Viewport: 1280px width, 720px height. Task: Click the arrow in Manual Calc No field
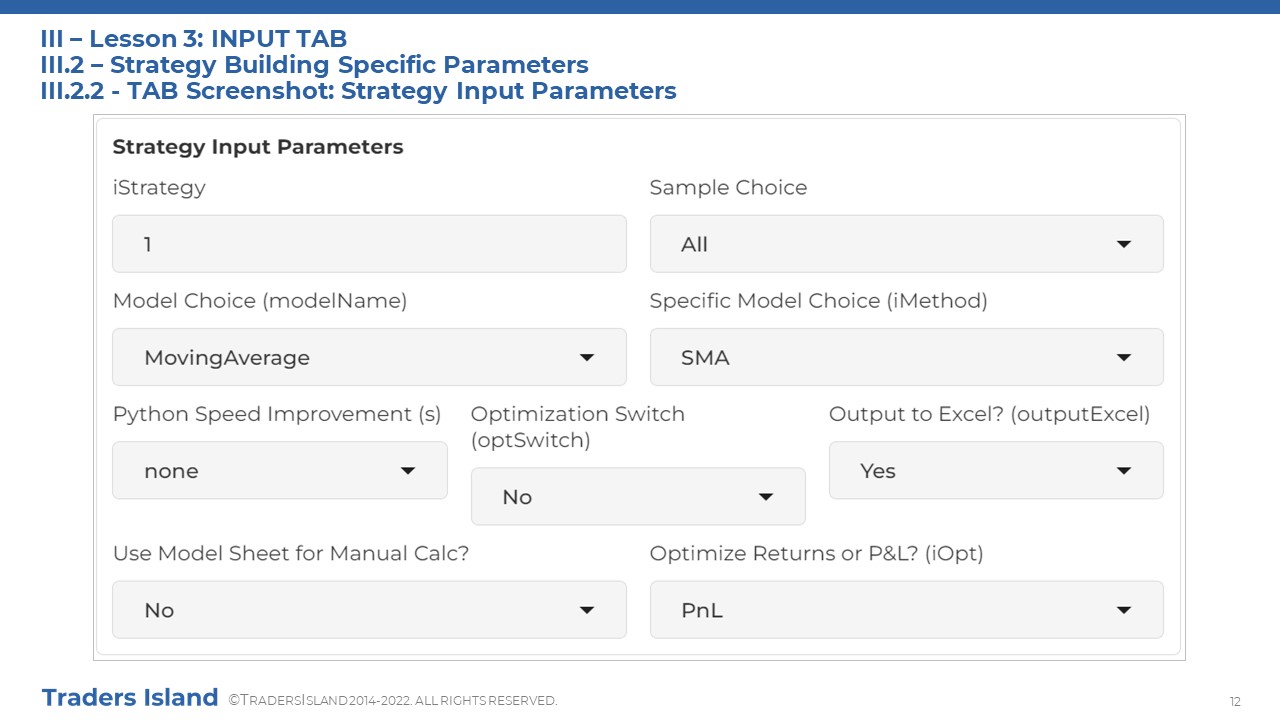coord(587,609)
